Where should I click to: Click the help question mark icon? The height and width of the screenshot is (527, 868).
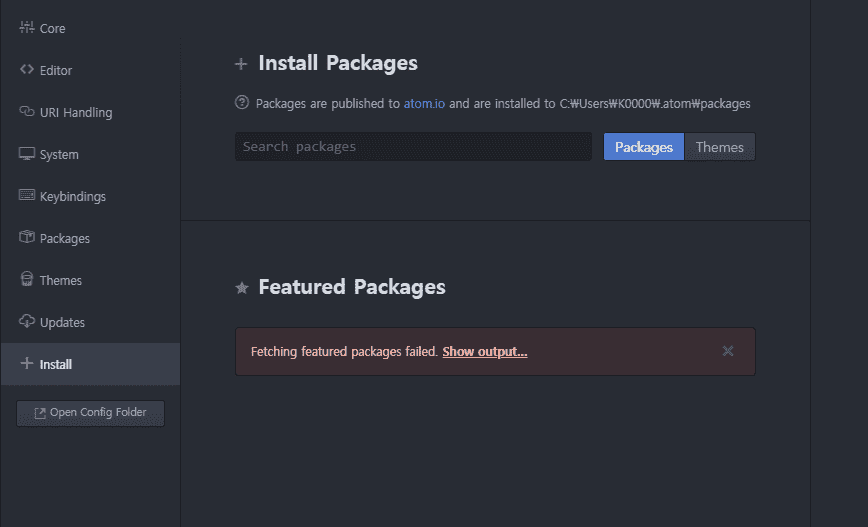[x=242, y=103]
